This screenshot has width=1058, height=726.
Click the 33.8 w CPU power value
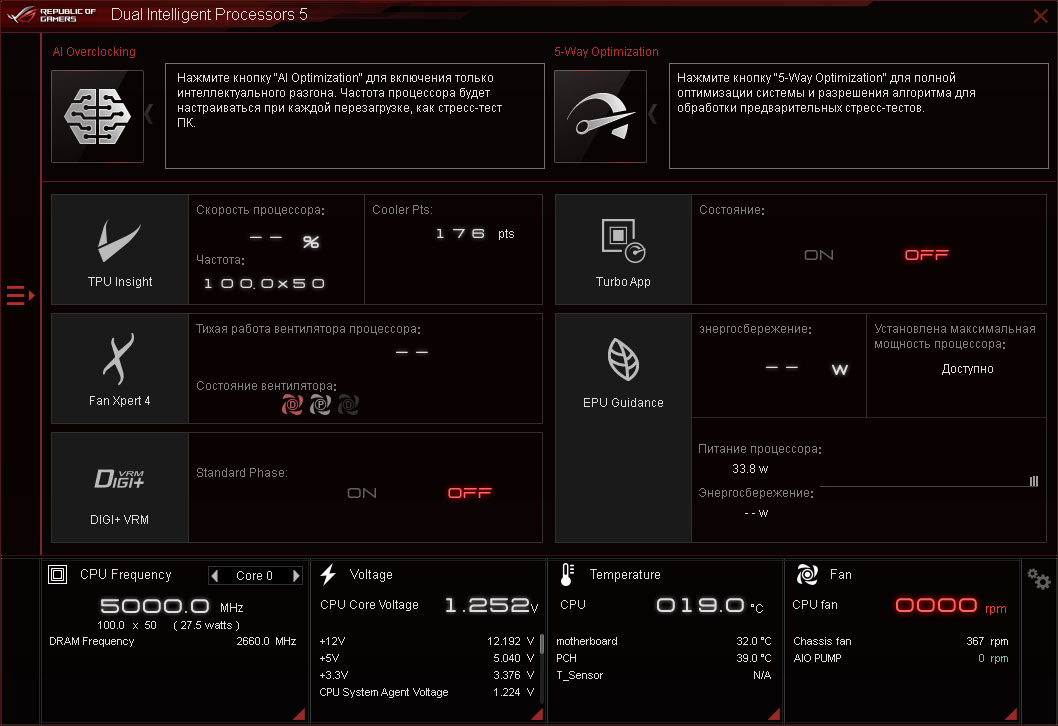(750, 468)
